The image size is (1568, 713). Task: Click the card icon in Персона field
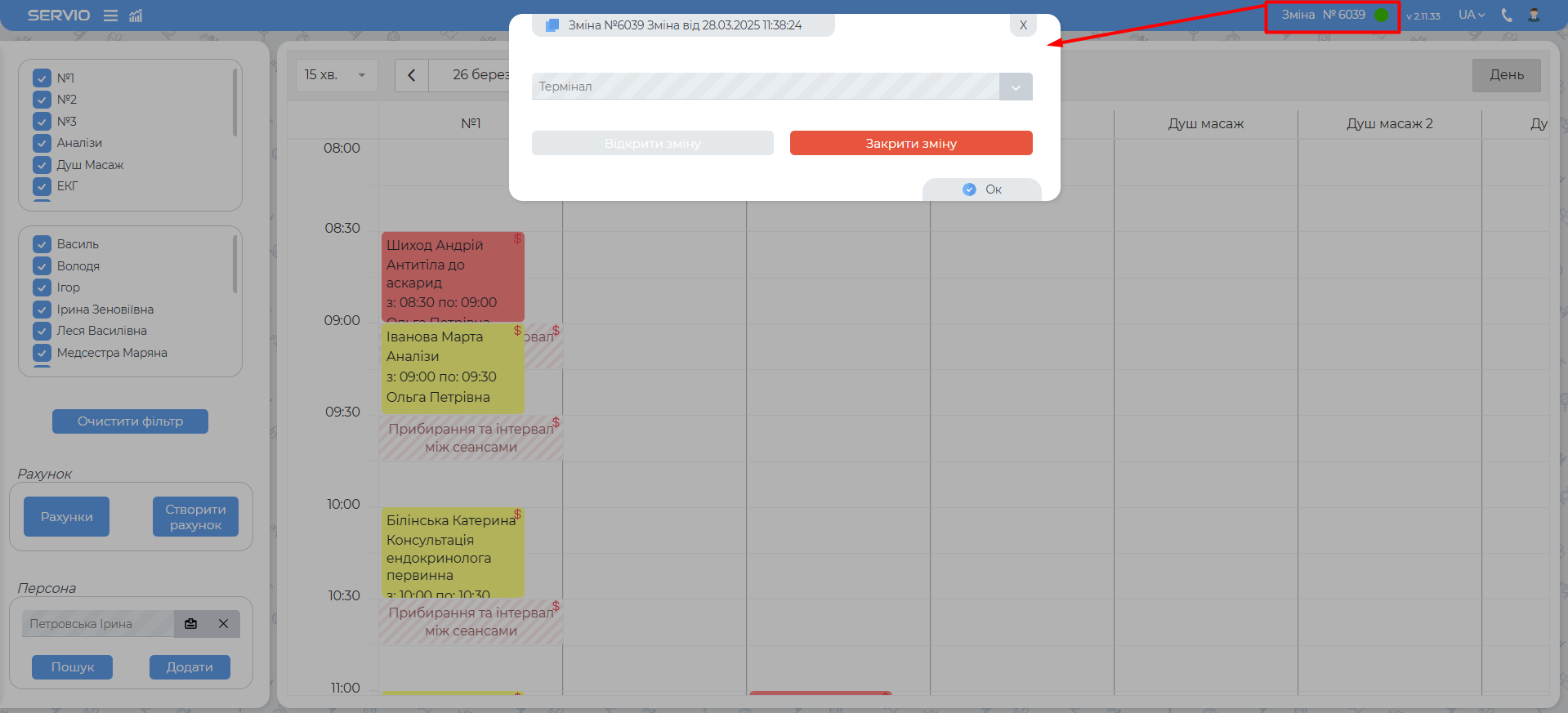(x=191, y=624)
